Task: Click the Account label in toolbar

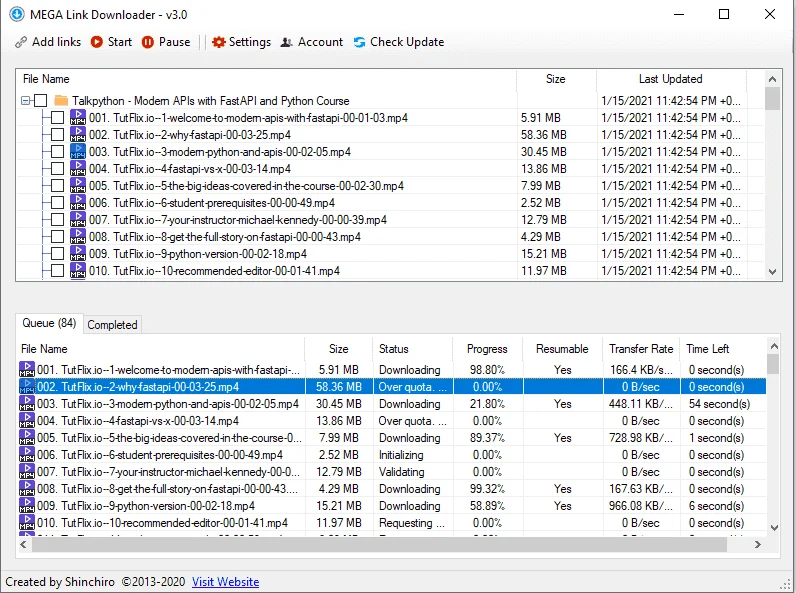Action: click(x=320, y=42)
